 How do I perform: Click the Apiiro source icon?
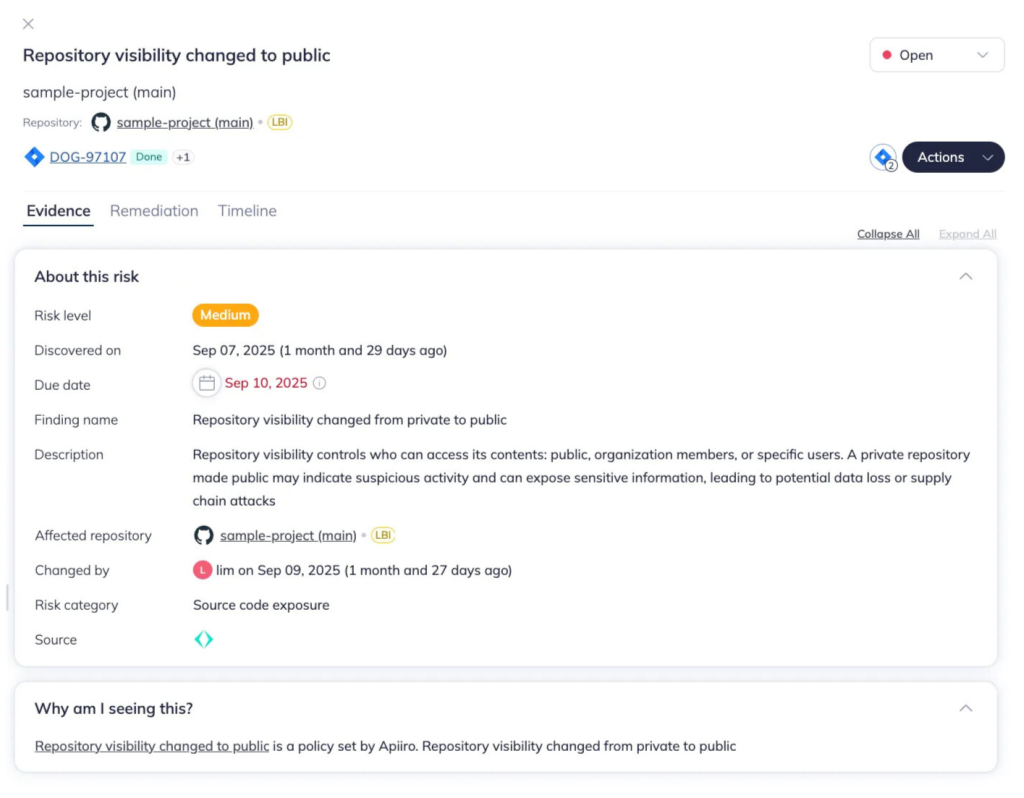pos(204,639)
